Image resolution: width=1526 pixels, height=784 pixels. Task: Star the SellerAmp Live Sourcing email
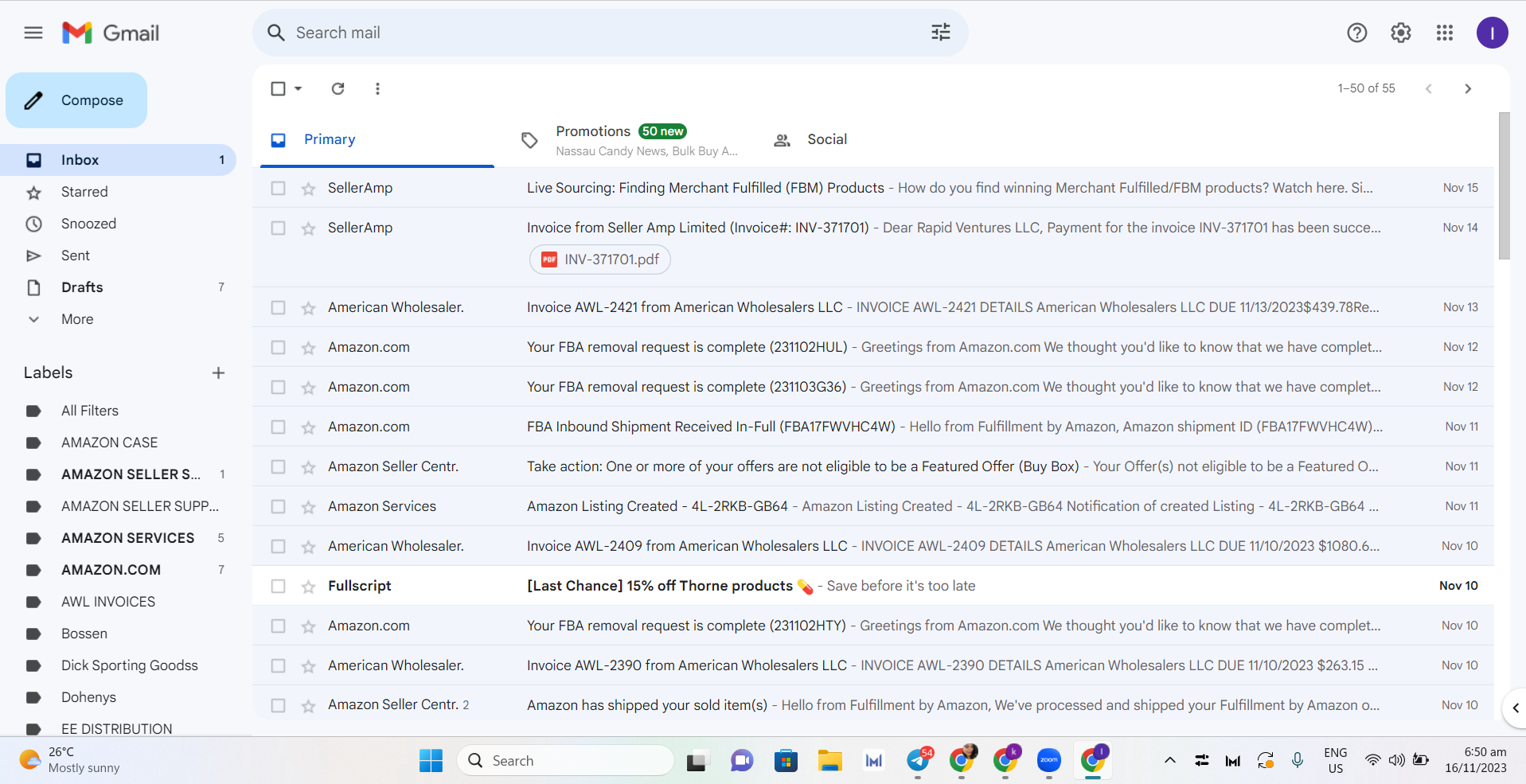point(308,189)
